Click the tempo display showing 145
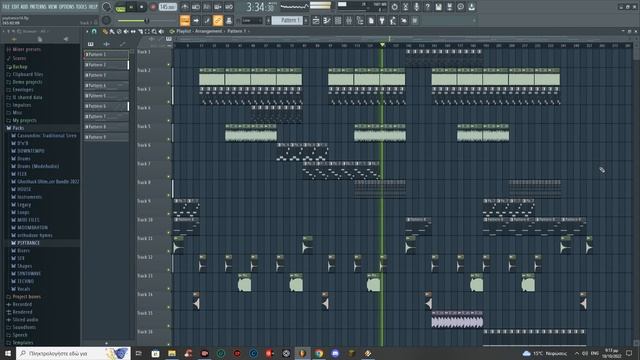Image resolution: width=640 pixels, height=360 pixels. tap(167, 7)
